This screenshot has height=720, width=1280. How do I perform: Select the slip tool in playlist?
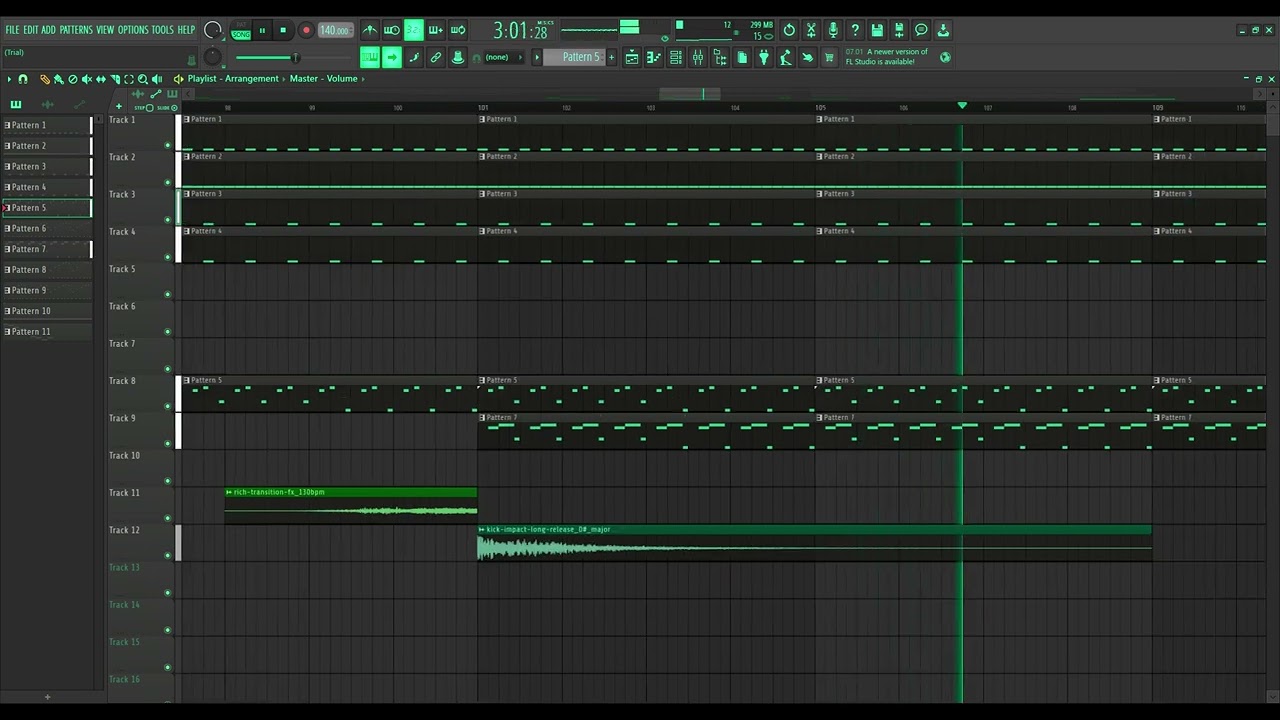100,79
